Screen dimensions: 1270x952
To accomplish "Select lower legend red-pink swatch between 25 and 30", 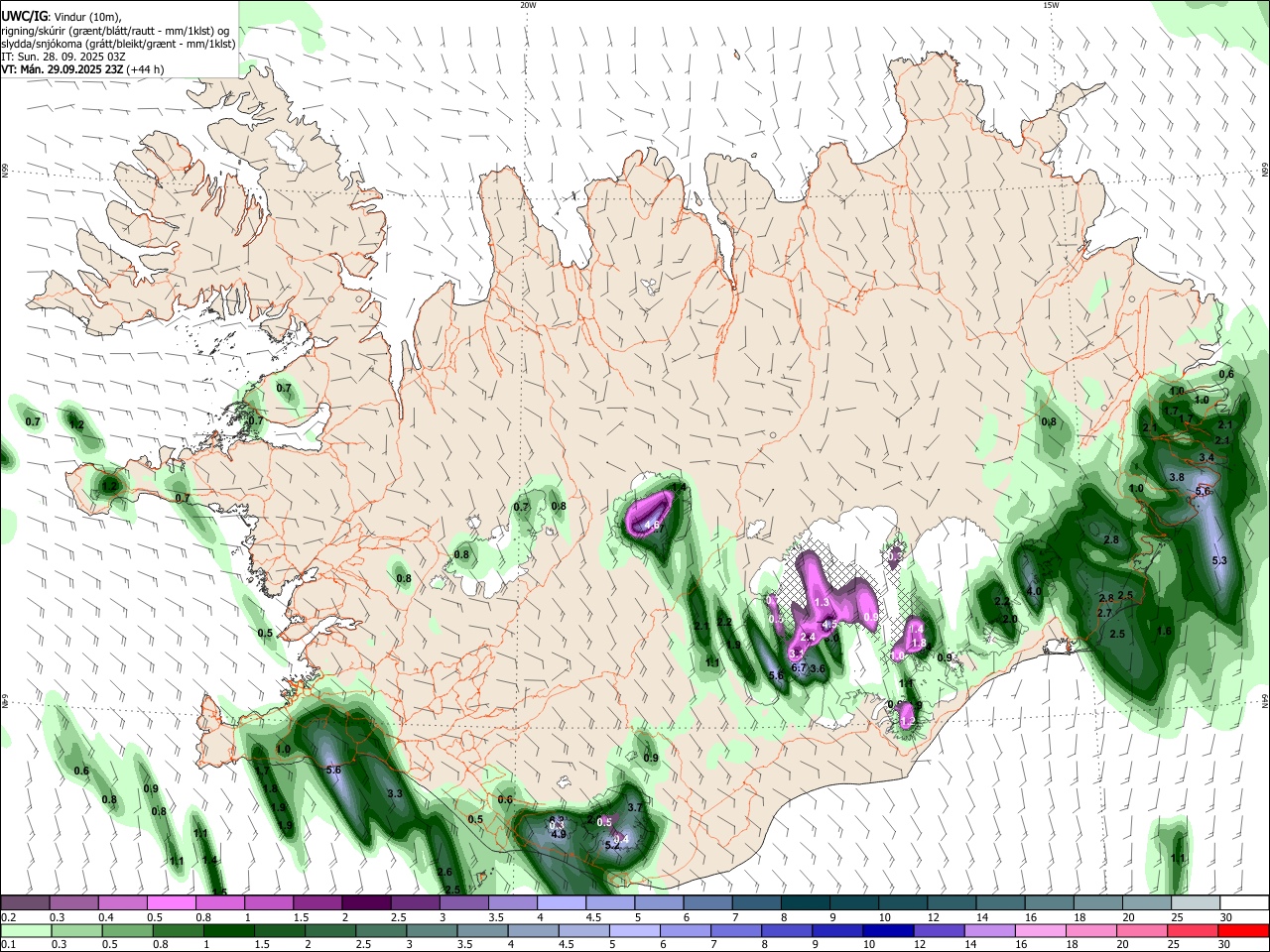I will 1194,930.
